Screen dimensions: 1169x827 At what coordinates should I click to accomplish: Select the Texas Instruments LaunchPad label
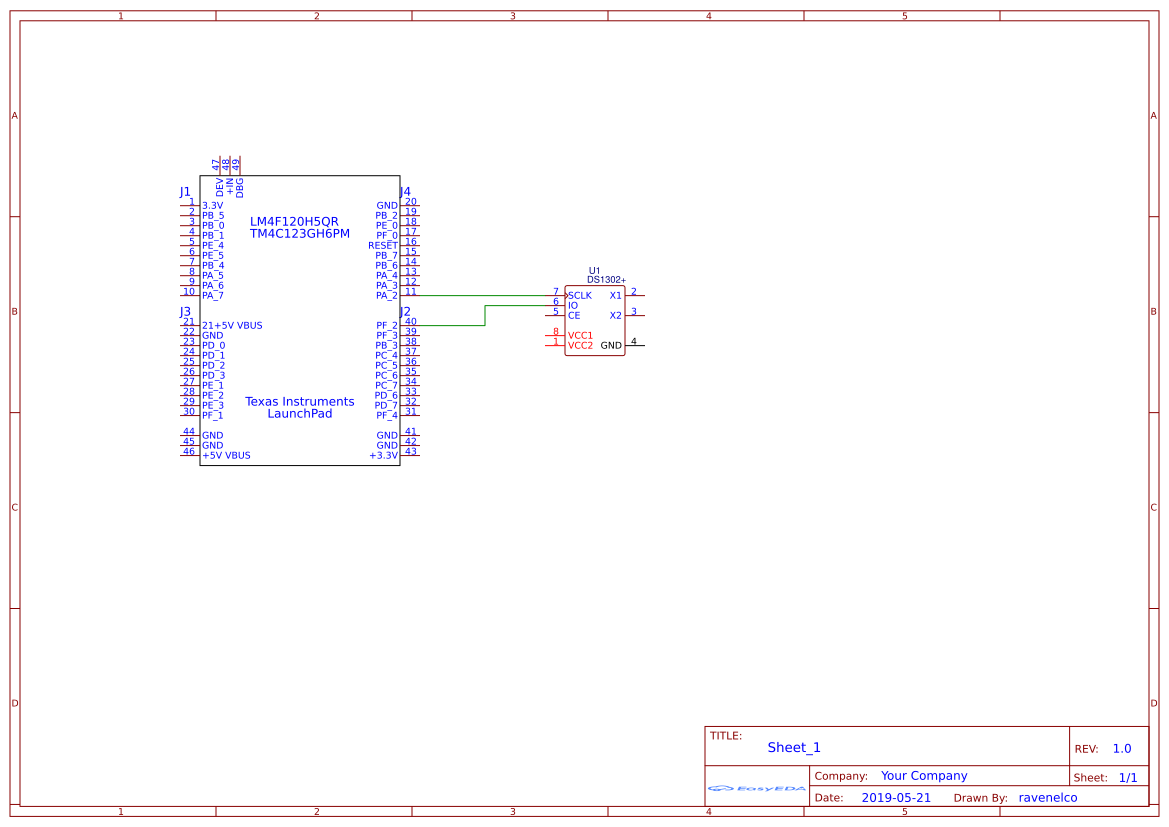300,407
